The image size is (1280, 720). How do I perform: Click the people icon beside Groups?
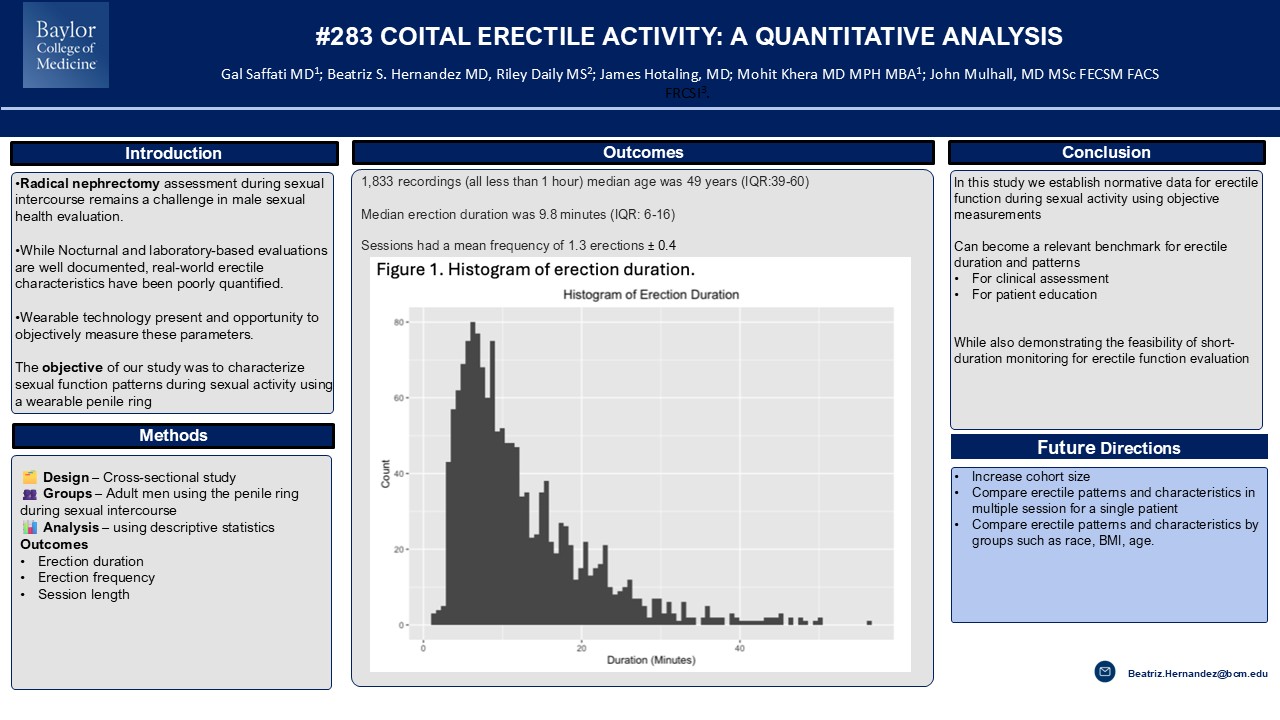[x=29, y=494]
